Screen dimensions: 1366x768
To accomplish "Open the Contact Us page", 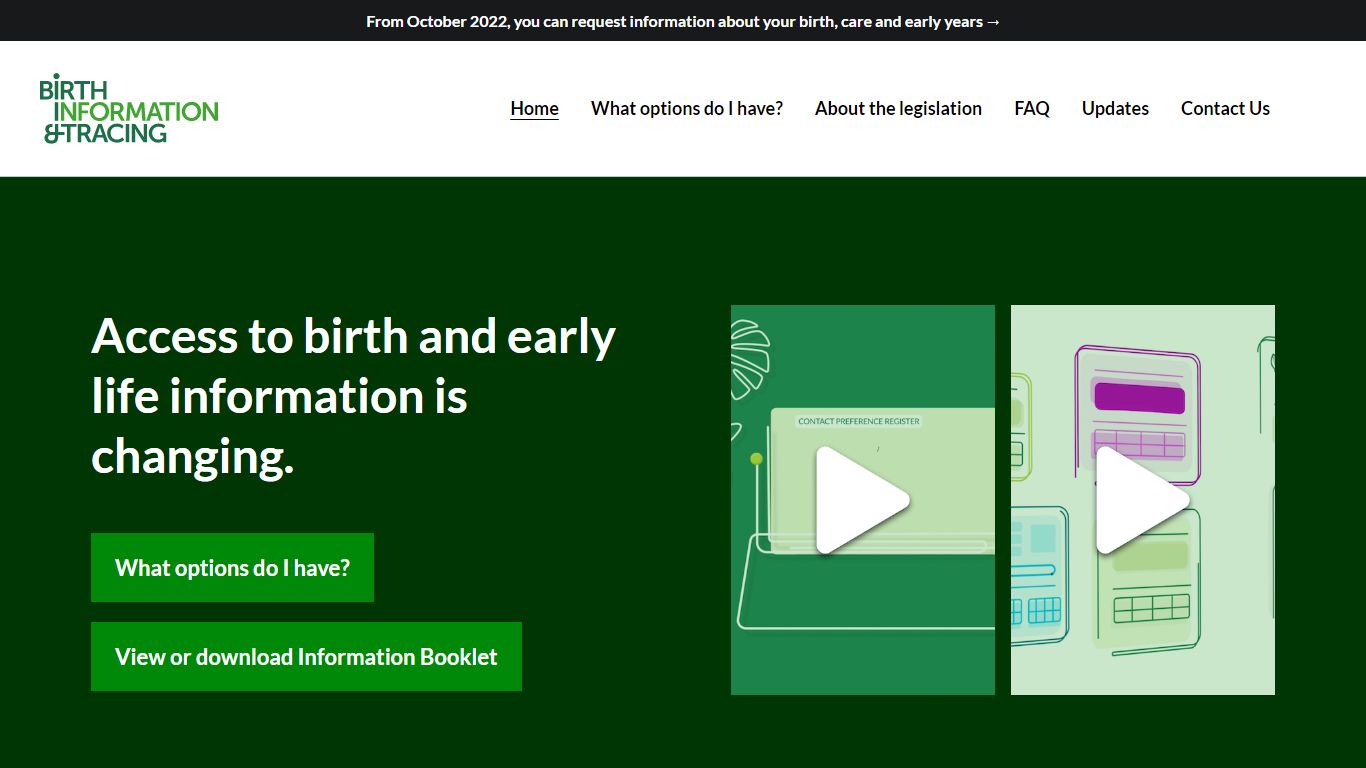I will click(1225, 108).
